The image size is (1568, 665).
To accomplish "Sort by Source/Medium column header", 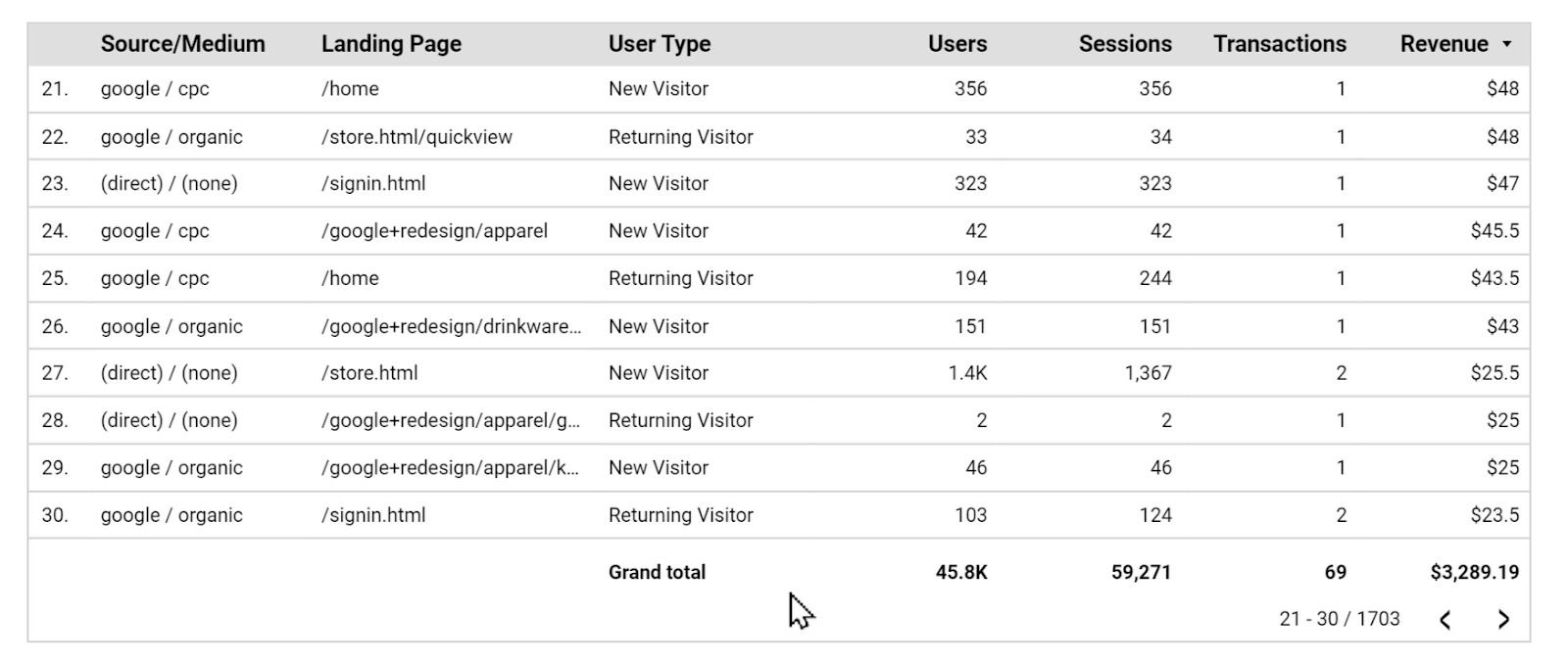I will click(182, 44).
